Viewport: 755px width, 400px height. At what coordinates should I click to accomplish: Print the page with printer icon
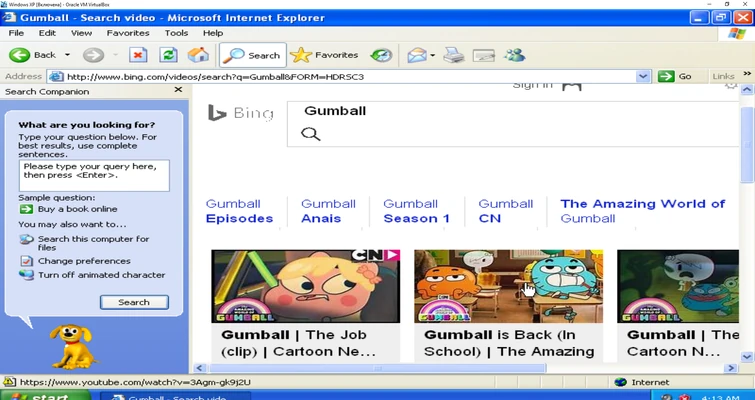coord(454,55)
